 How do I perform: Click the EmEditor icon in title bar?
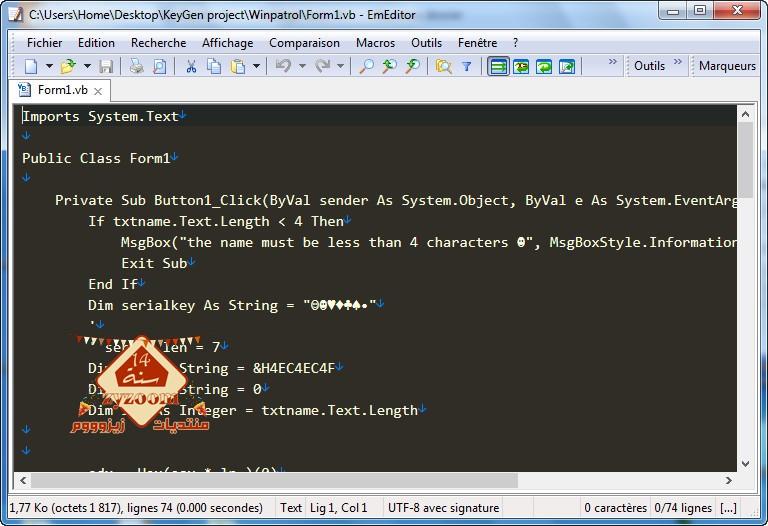point(16,14)
